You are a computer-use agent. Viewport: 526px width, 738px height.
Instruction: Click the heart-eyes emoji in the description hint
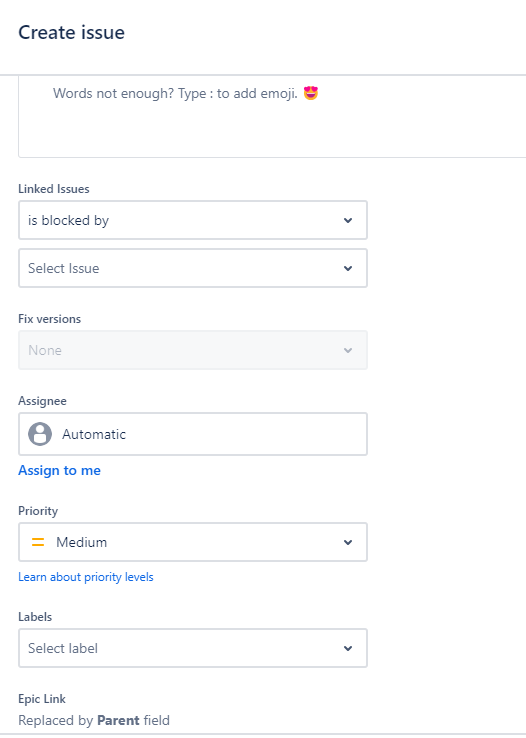(311, 93)
